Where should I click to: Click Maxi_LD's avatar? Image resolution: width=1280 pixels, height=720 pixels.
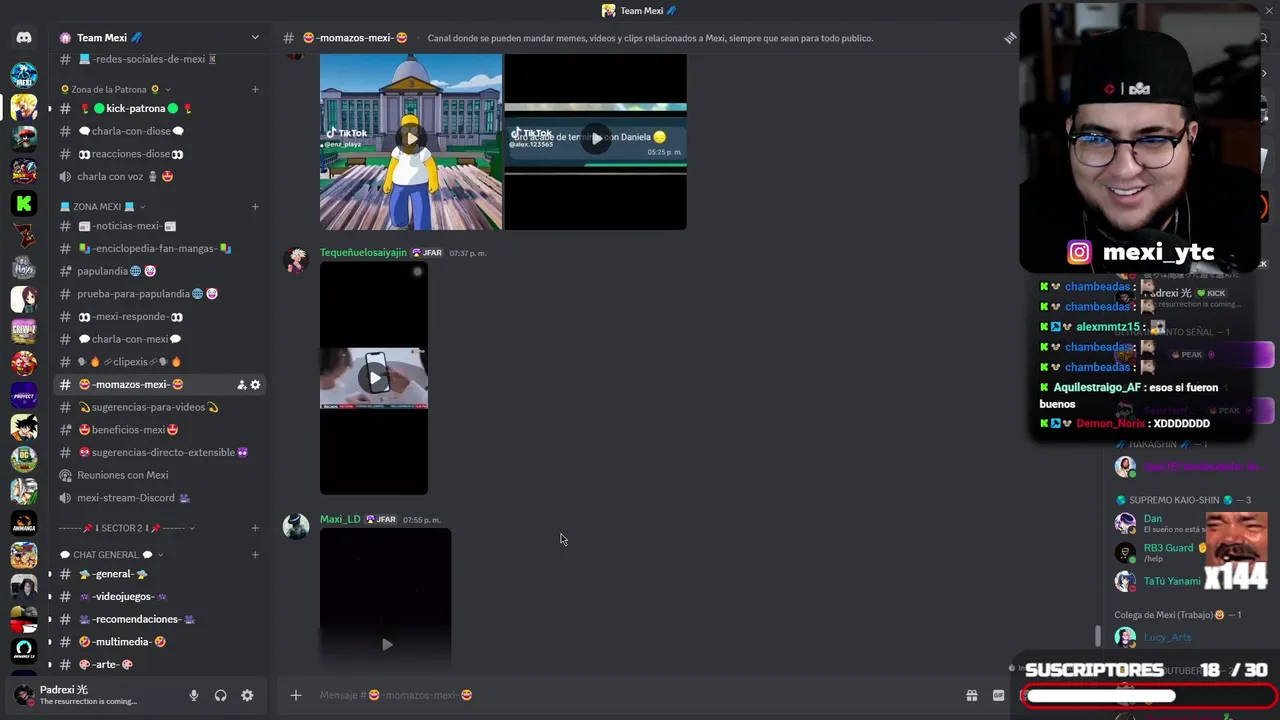(296, 527)
